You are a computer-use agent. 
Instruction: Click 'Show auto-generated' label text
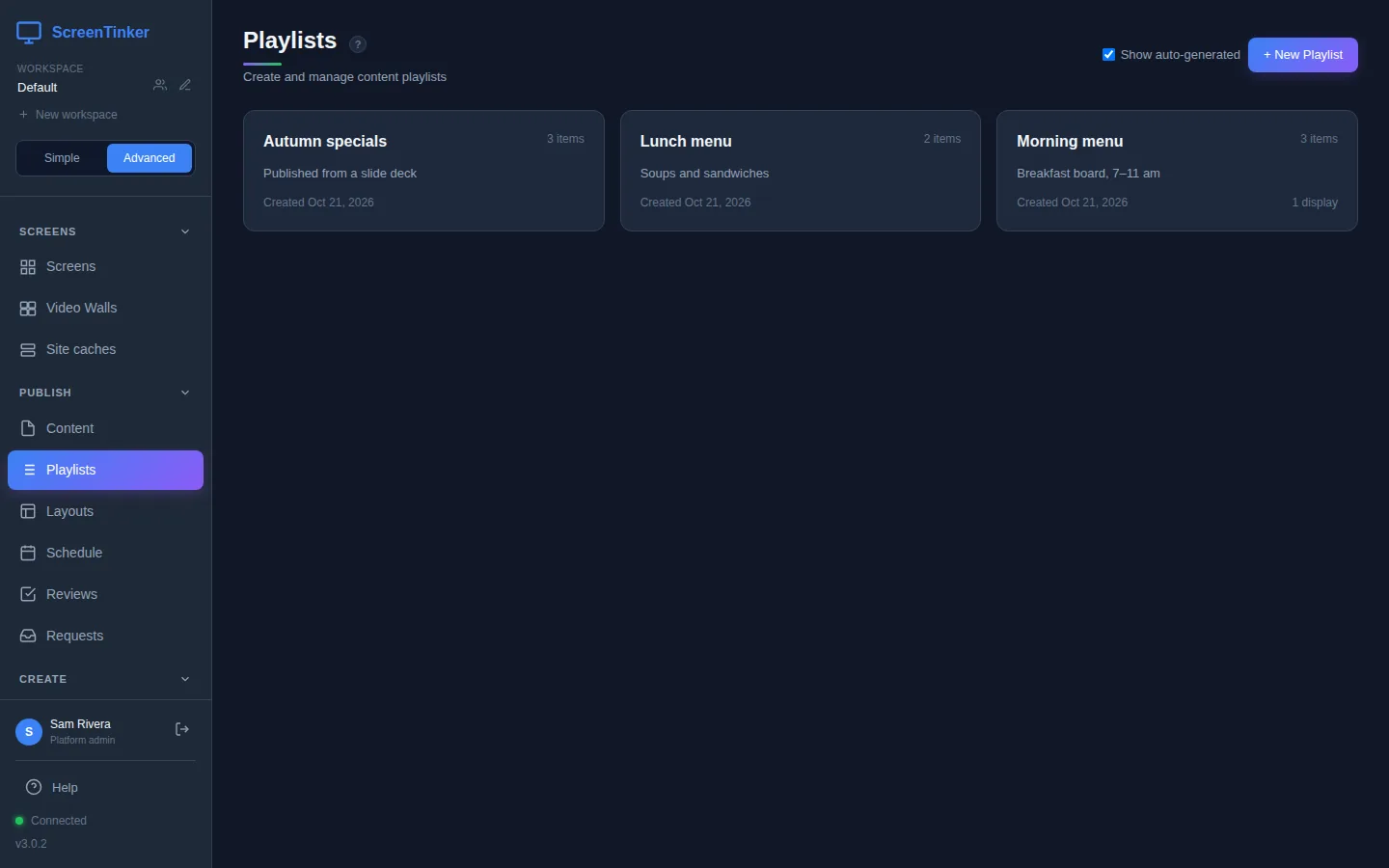[x=1180, y=55]
